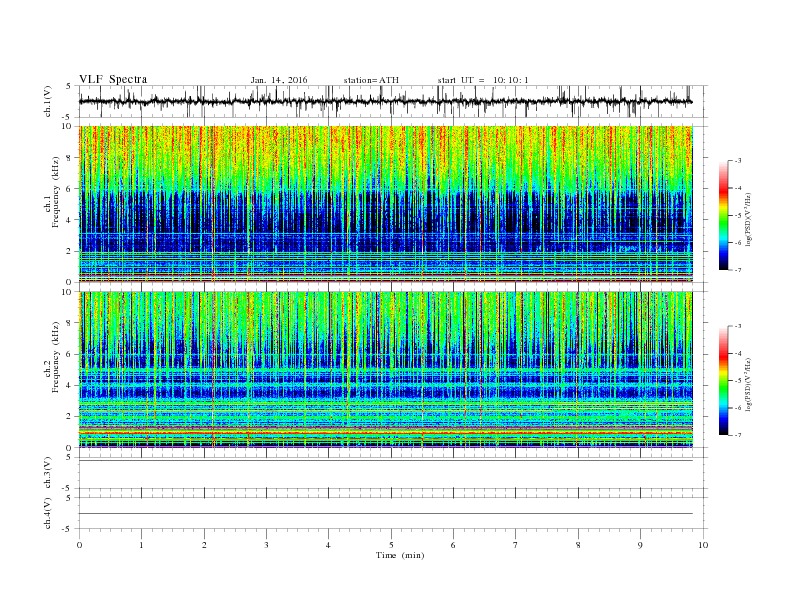This screenshot has height=612, width=792.
Task: Click the time axis tick label "9"
Action: pyautogui.click(x=640, y=545)
